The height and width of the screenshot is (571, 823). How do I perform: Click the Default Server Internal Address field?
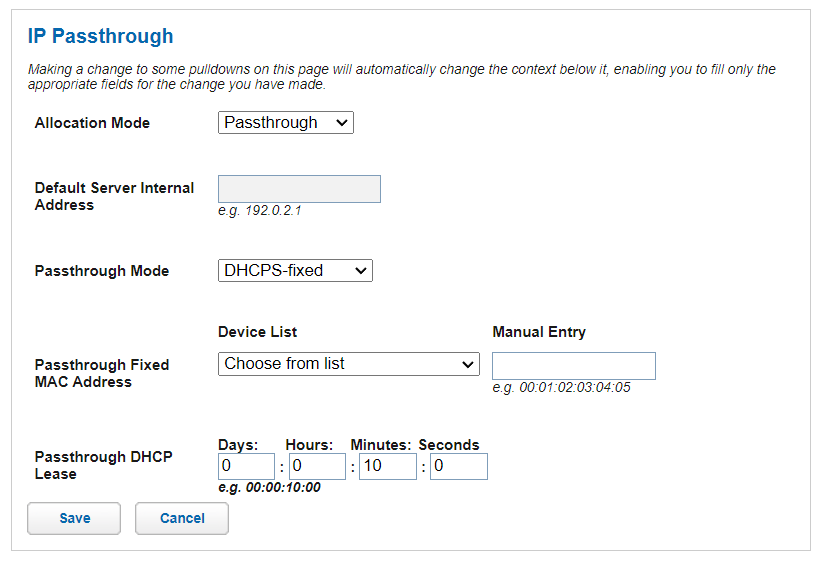tap(299, 189)
